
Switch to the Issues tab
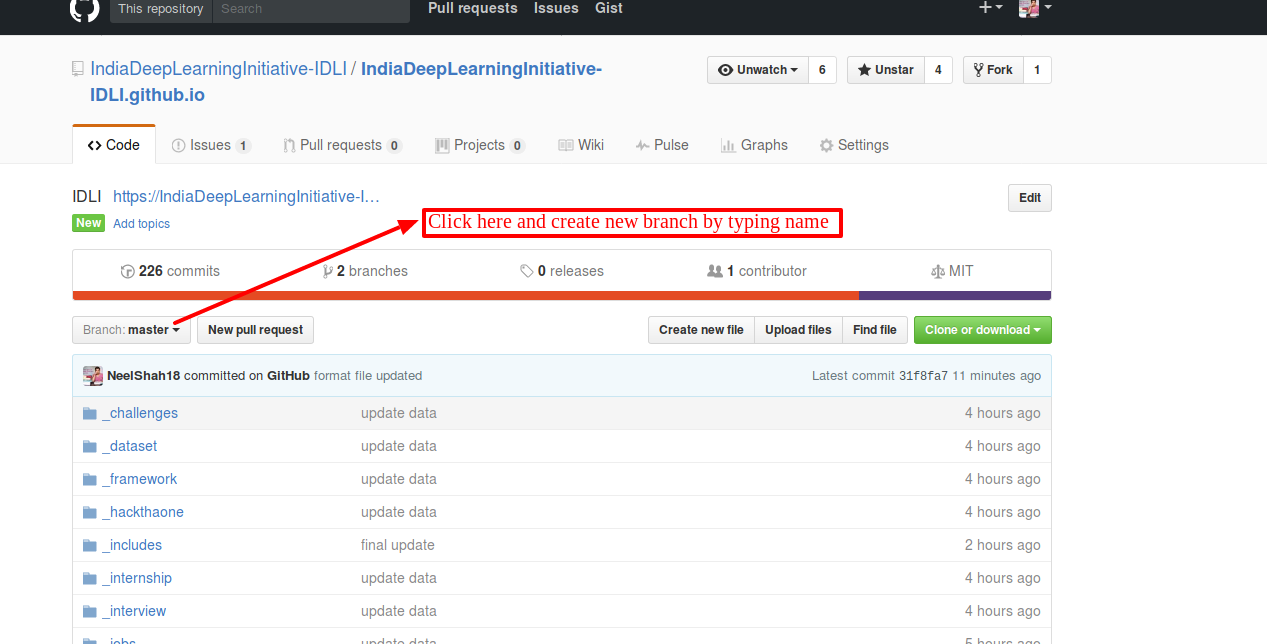211,145
